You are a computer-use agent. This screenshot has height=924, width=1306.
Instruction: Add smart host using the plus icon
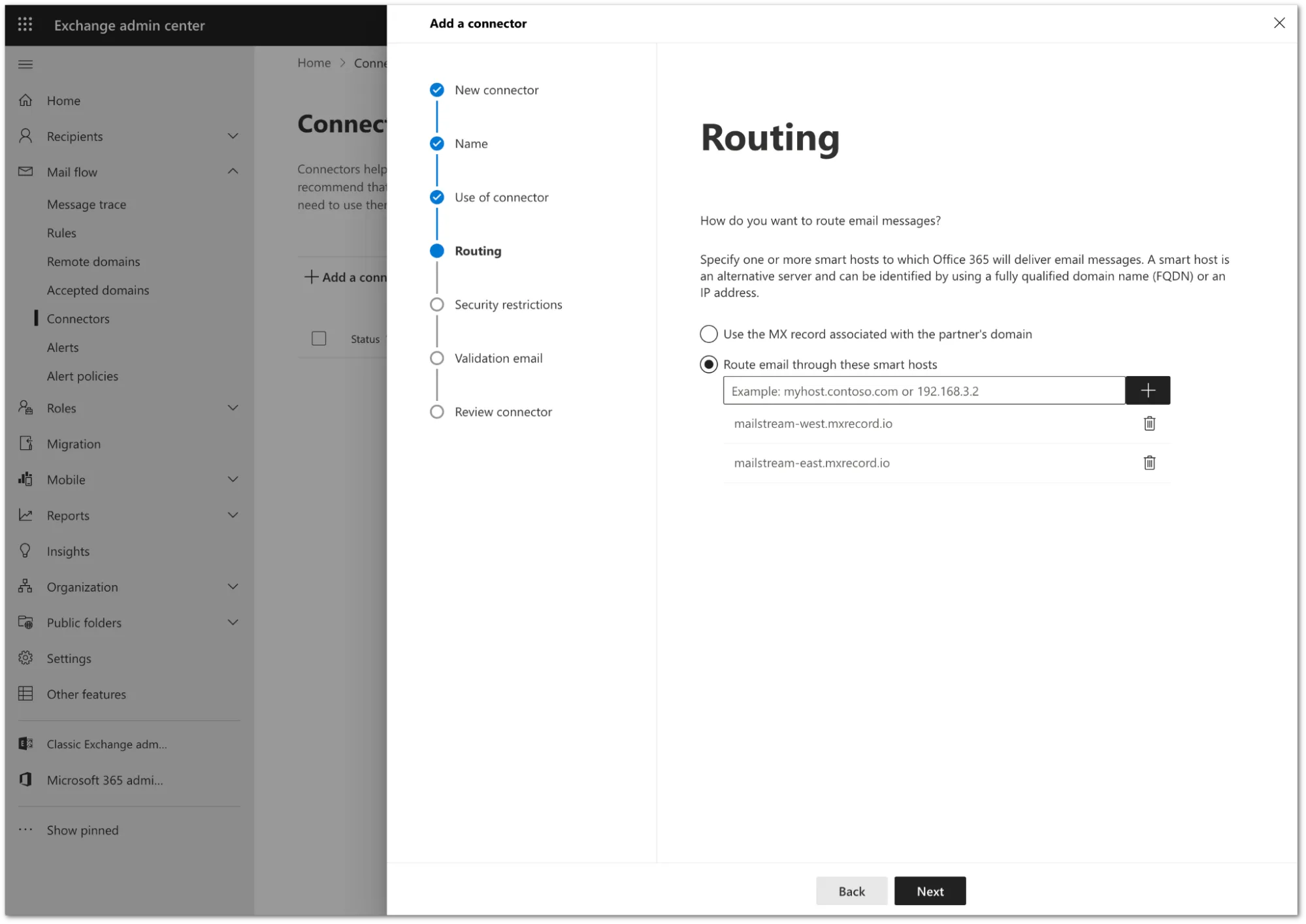pos(1148,390)
